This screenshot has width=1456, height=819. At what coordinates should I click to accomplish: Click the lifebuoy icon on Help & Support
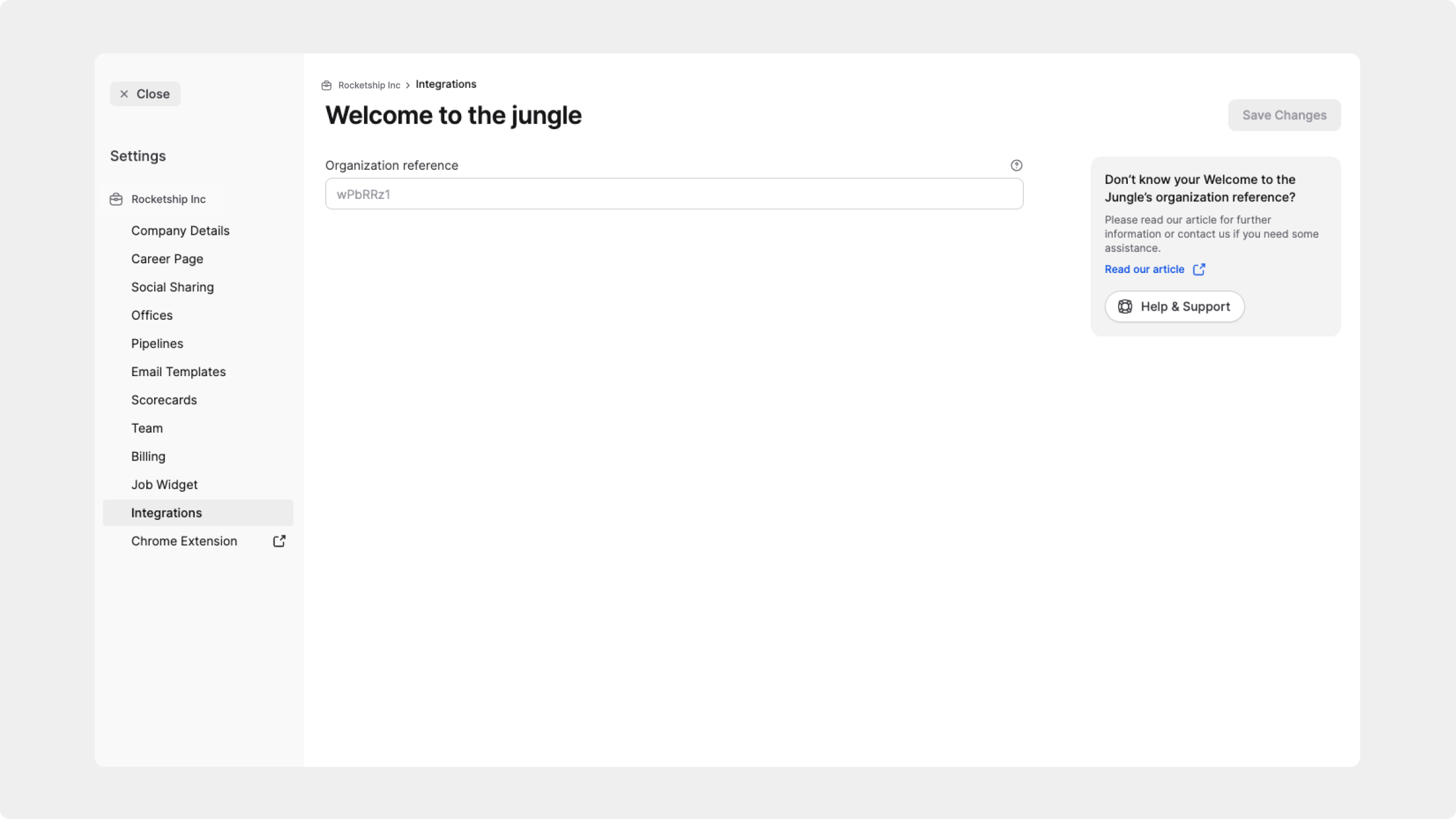click(x=1125, y=307)
